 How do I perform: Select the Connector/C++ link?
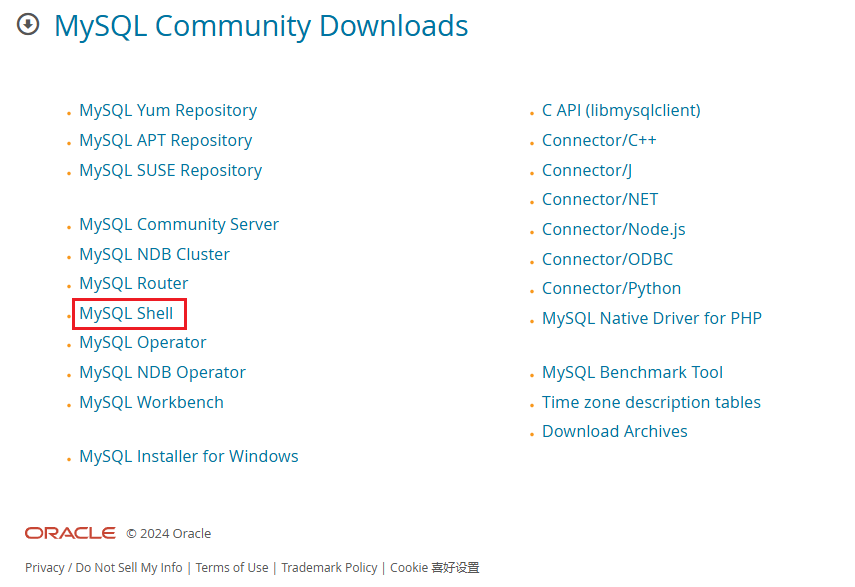(x=599, y=141)
